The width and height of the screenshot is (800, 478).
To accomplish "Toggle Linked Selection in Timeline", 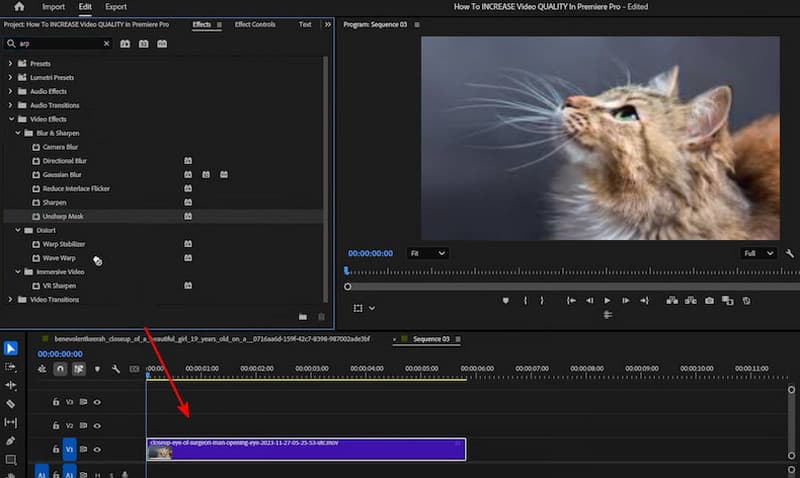I will [x=79, y=369].
